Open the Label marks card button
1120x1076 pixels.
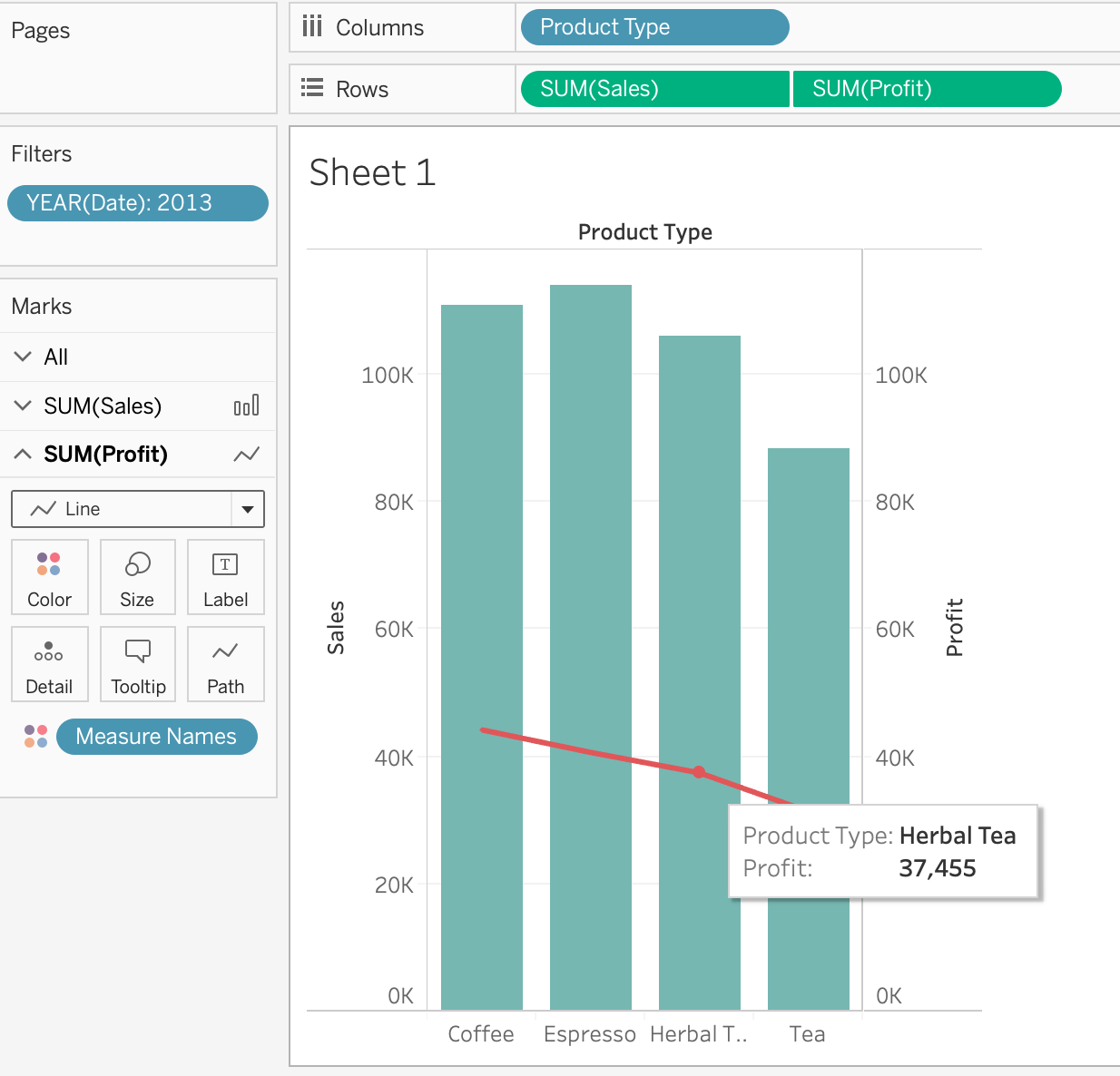[225, 577]
